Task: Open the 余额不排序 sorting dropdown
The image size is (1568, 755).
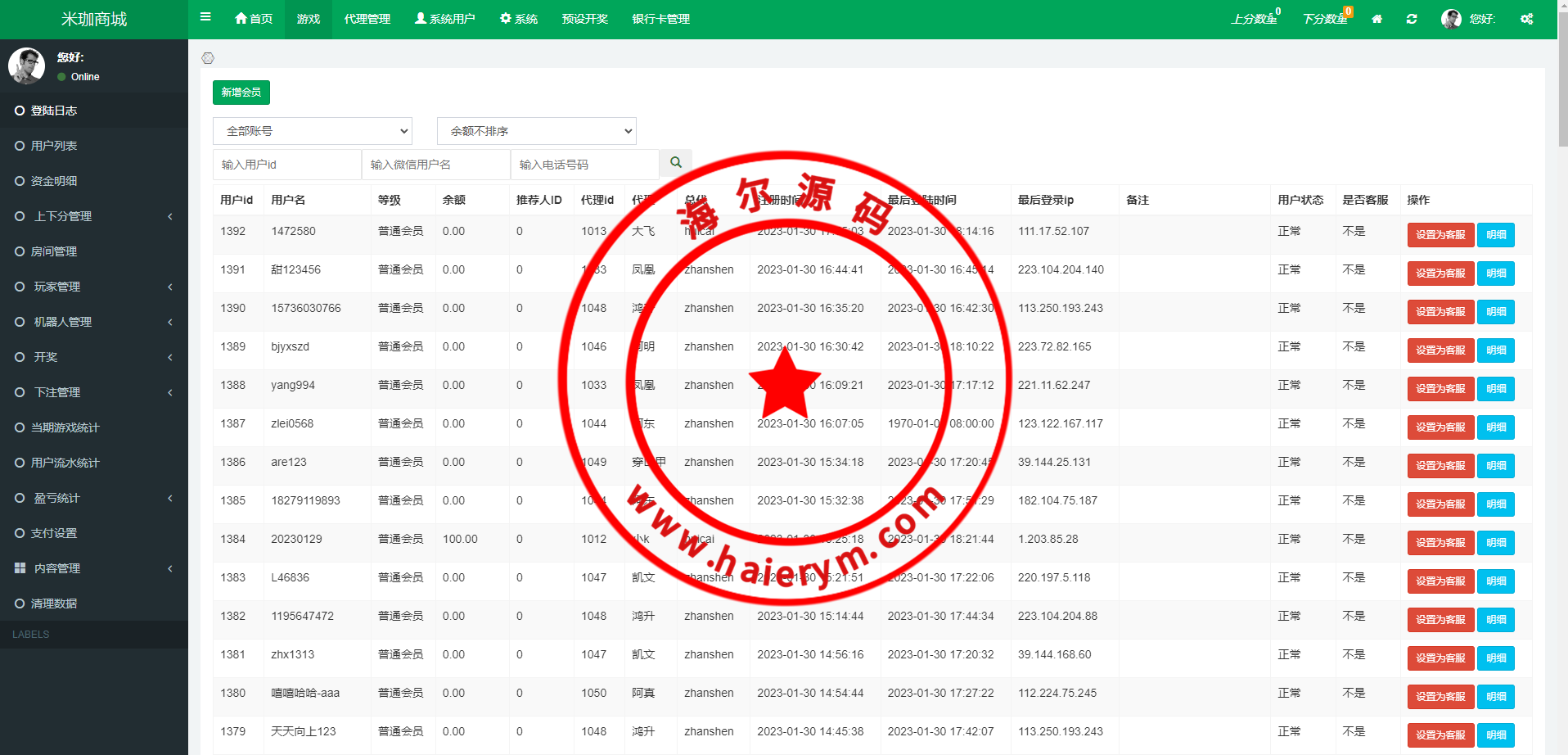Action: (x=536, y=131)
